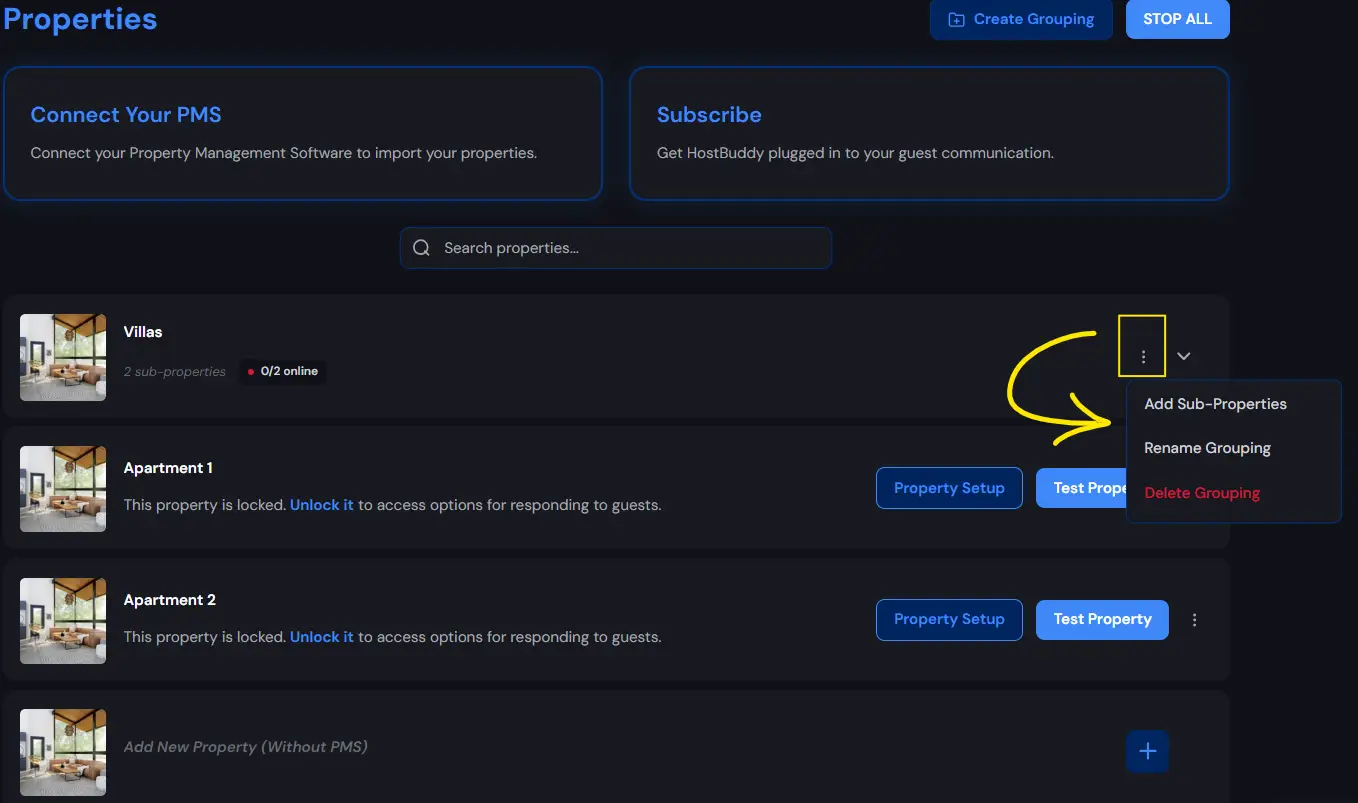Image resolution: width=1358 pixels, height=803 pixels.
Task: Select Add Sub-Properties from the menu
Action: coord(1216,403)
